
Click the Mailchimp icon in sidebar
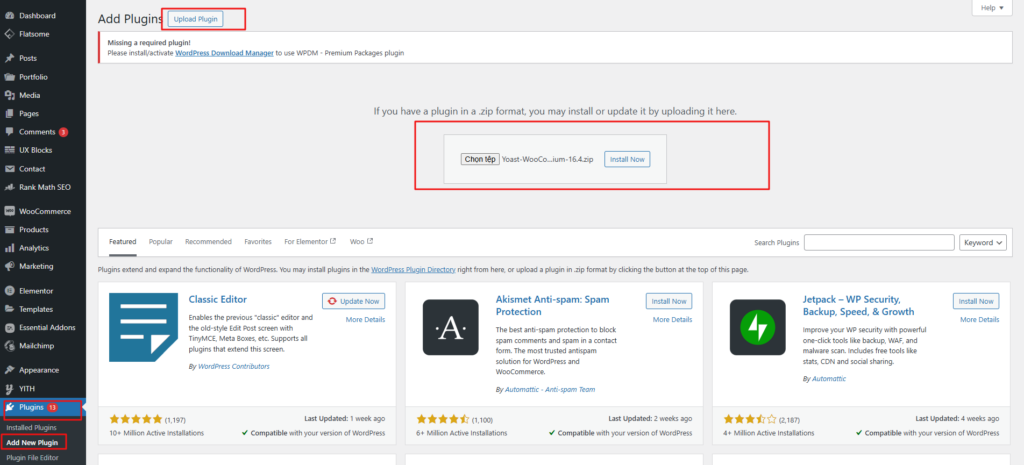click(9, 345)
